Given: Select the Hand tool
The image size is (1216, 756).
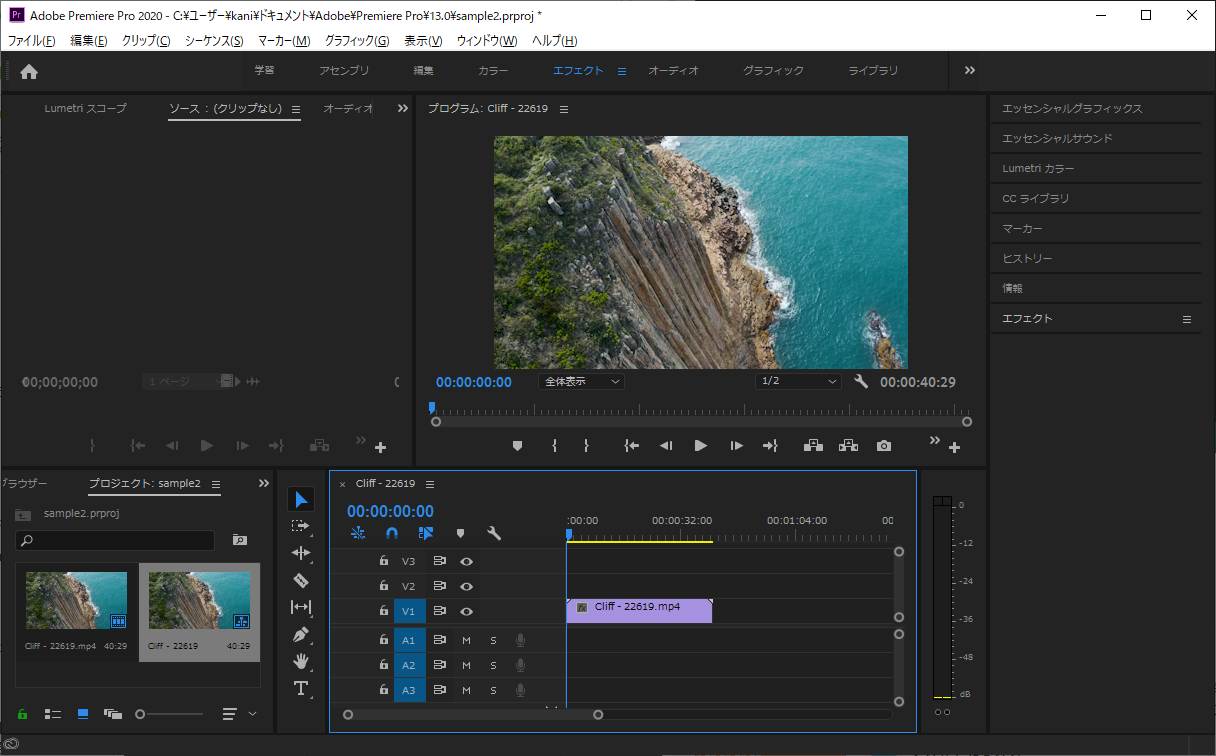Looking at the screenshot, I should click(x=301, y=661).
